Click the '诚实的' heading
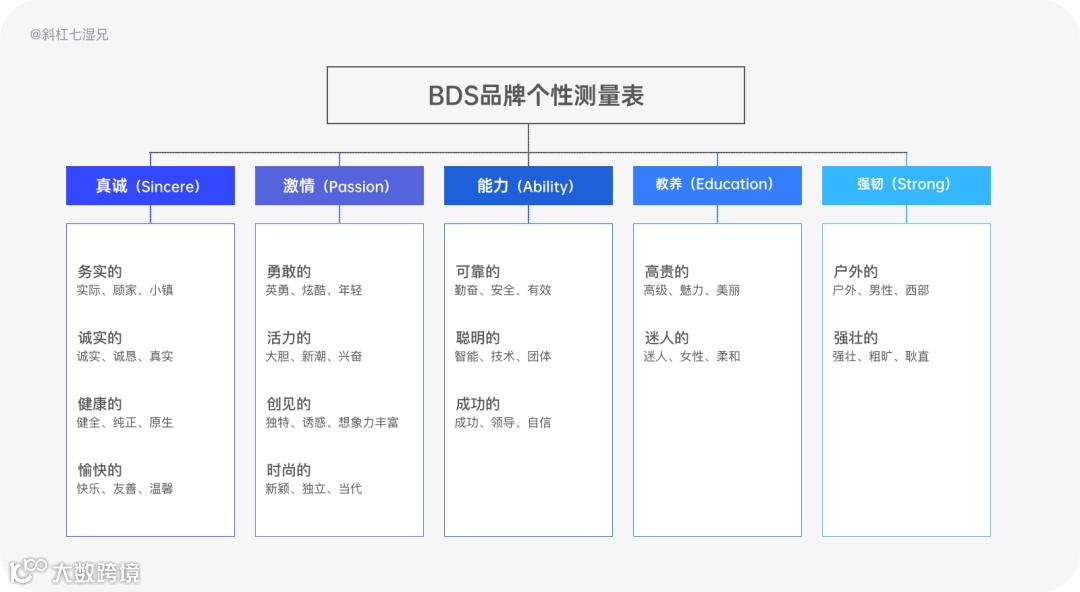The height and width of the screenshot is (592, 1080). 100,338
